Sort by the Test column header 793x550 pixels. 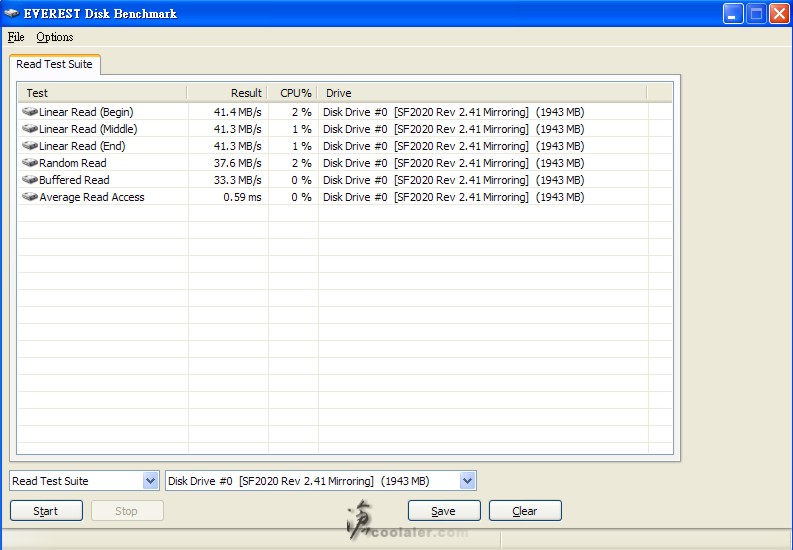coord(103,93)
